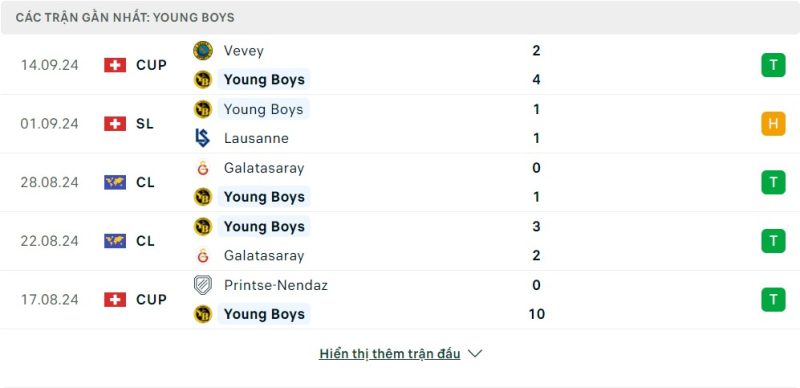The height and width of the screenshot is (388, 800).
Task: Click the Swiss flag next to SL
Action: tap(115, 124)
